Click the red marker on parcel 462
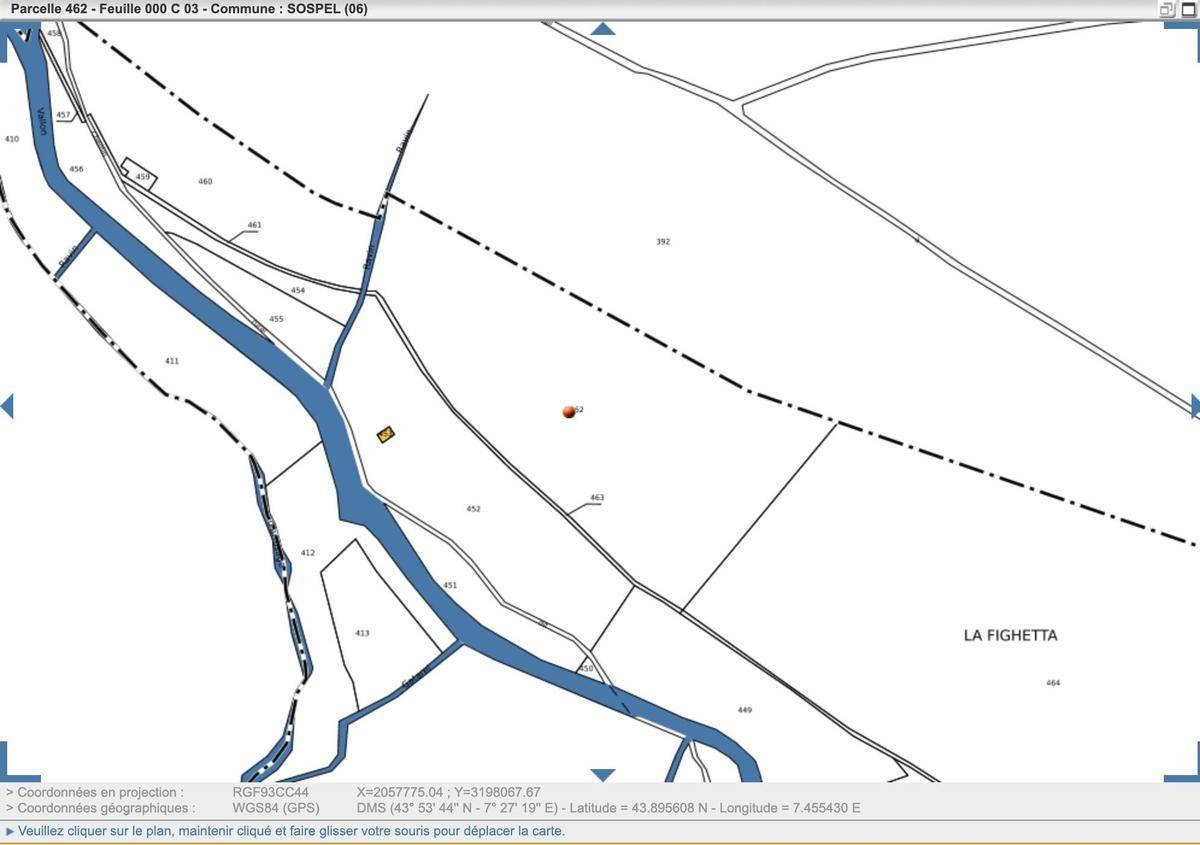This screenshot has height=845, width=1200. point(569,412)
